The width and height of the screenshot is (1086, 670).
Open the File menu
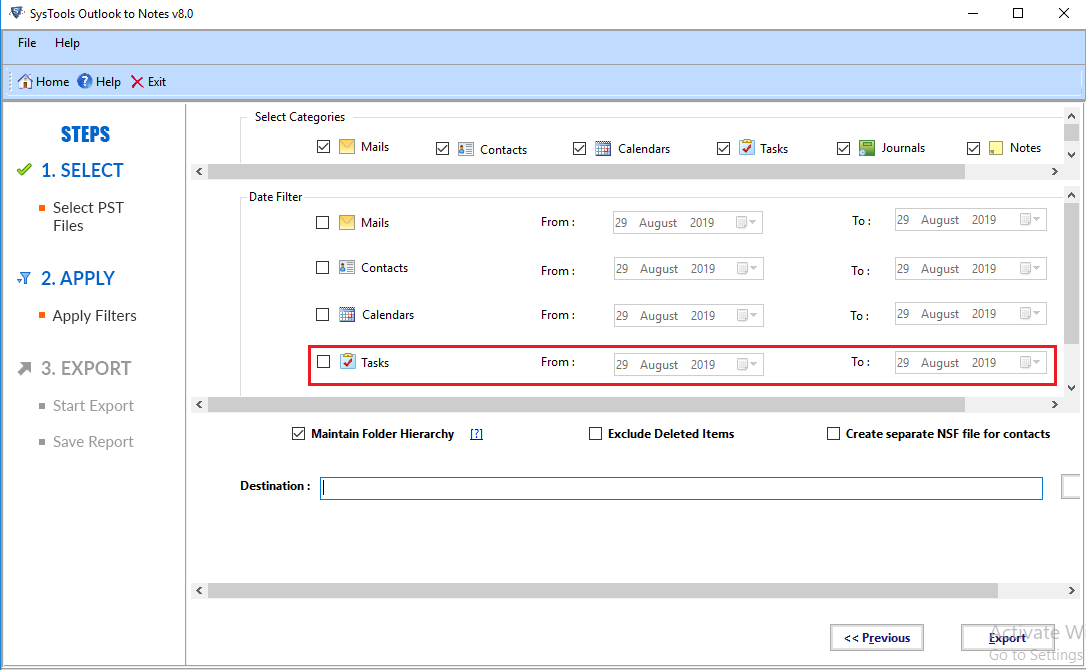(x=27, y=43)
